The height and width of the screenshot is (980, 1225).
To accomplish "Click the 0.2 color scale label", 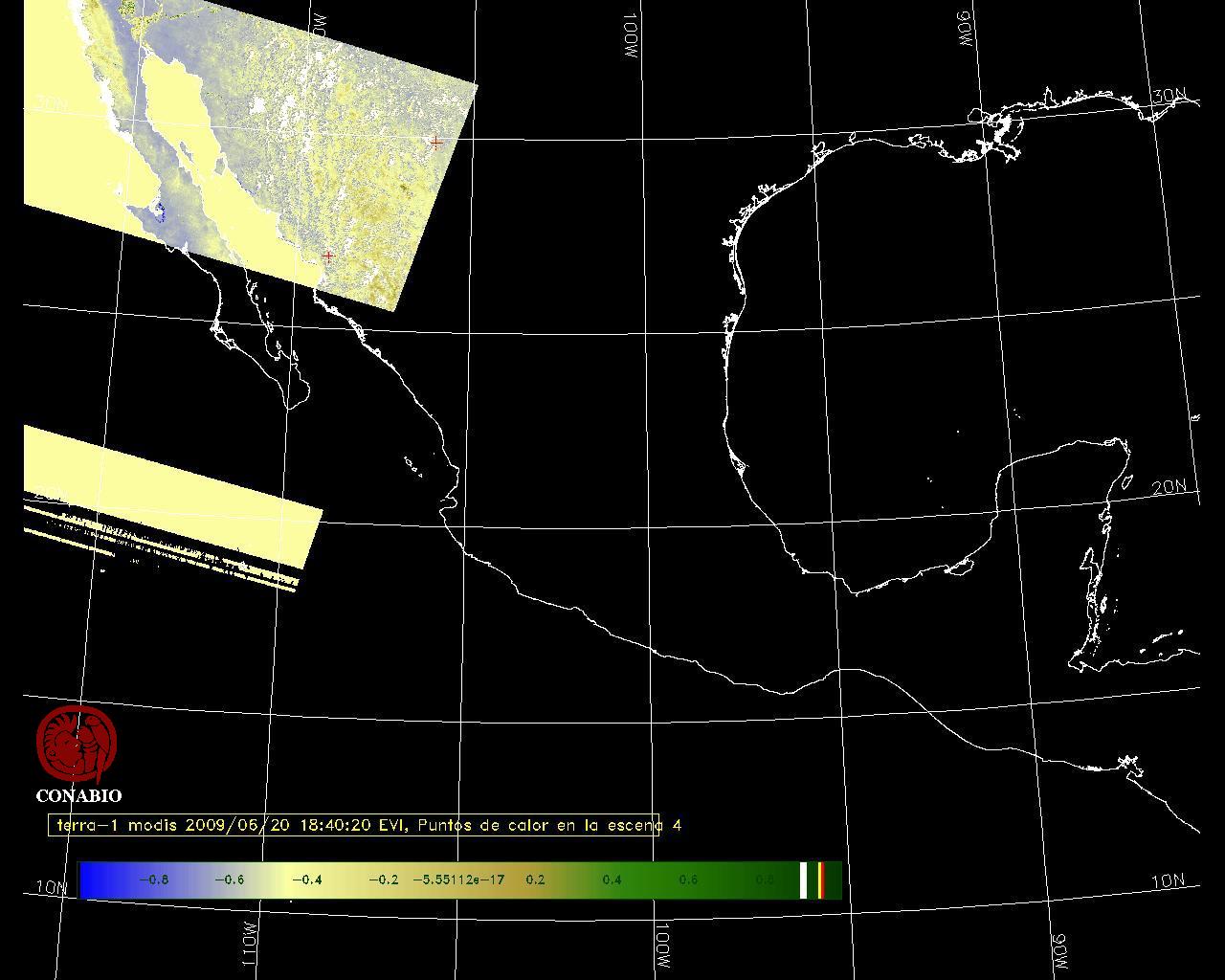I will (x=535, y=880).
